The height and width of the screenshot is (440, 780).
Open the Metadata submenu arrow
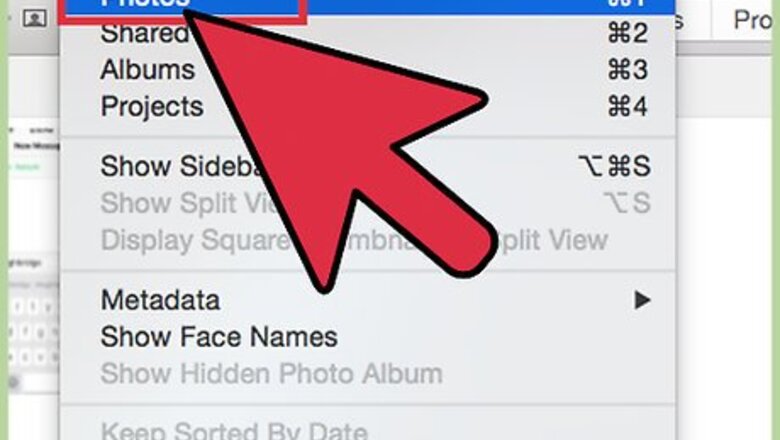pos(642,300)
